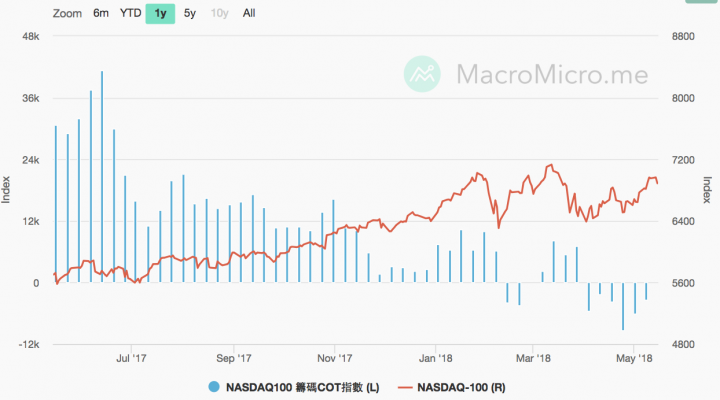Click the Sep '17 axis label
The width and height of the screenshot is (720, 400).
pyautogui.click(x=234, y=358)
